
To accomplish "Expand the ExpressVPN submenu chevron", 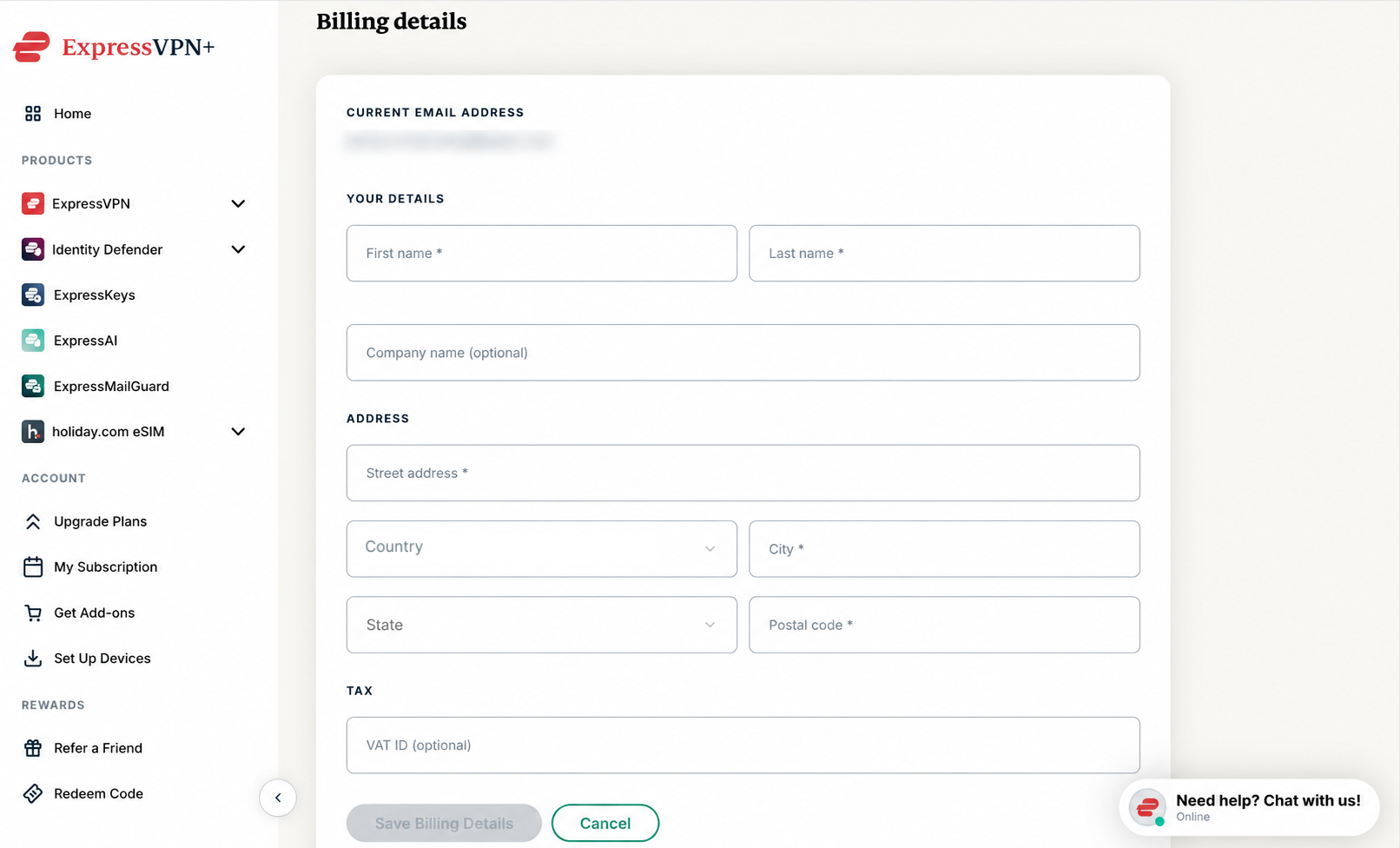I will (238, 203).
